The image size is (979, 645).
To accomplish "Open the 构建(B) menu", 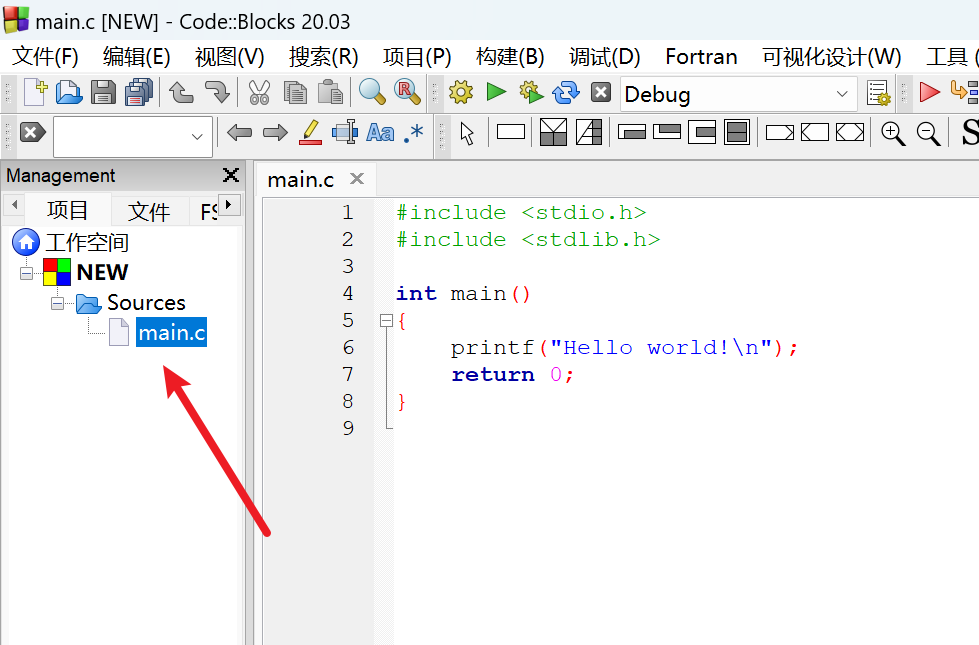I will pos(509,57).
